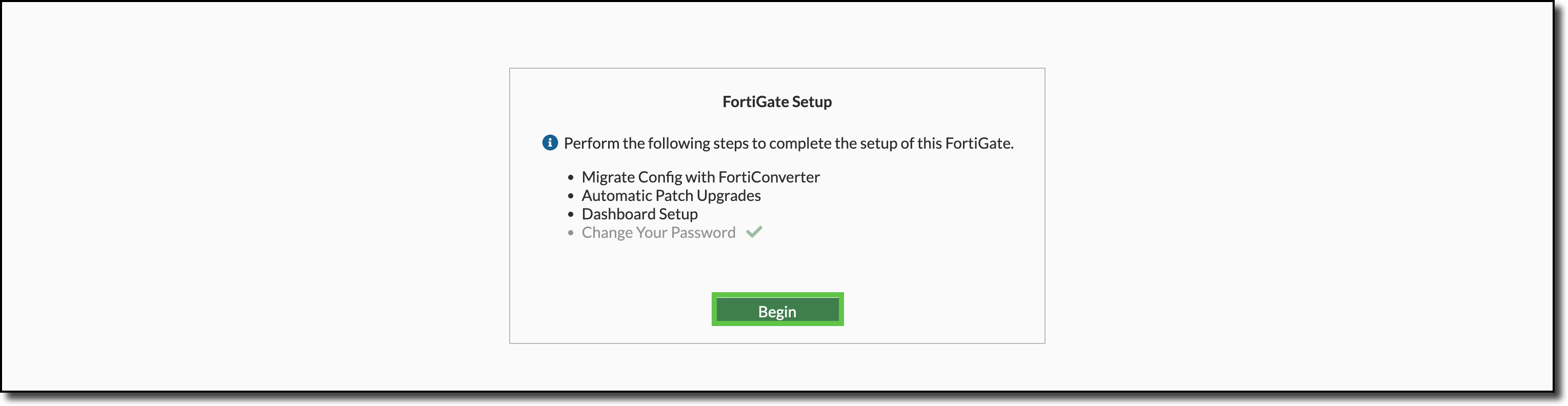
Task: Click the bullet before Dashboard Setup
Action: tap(570, 214)
